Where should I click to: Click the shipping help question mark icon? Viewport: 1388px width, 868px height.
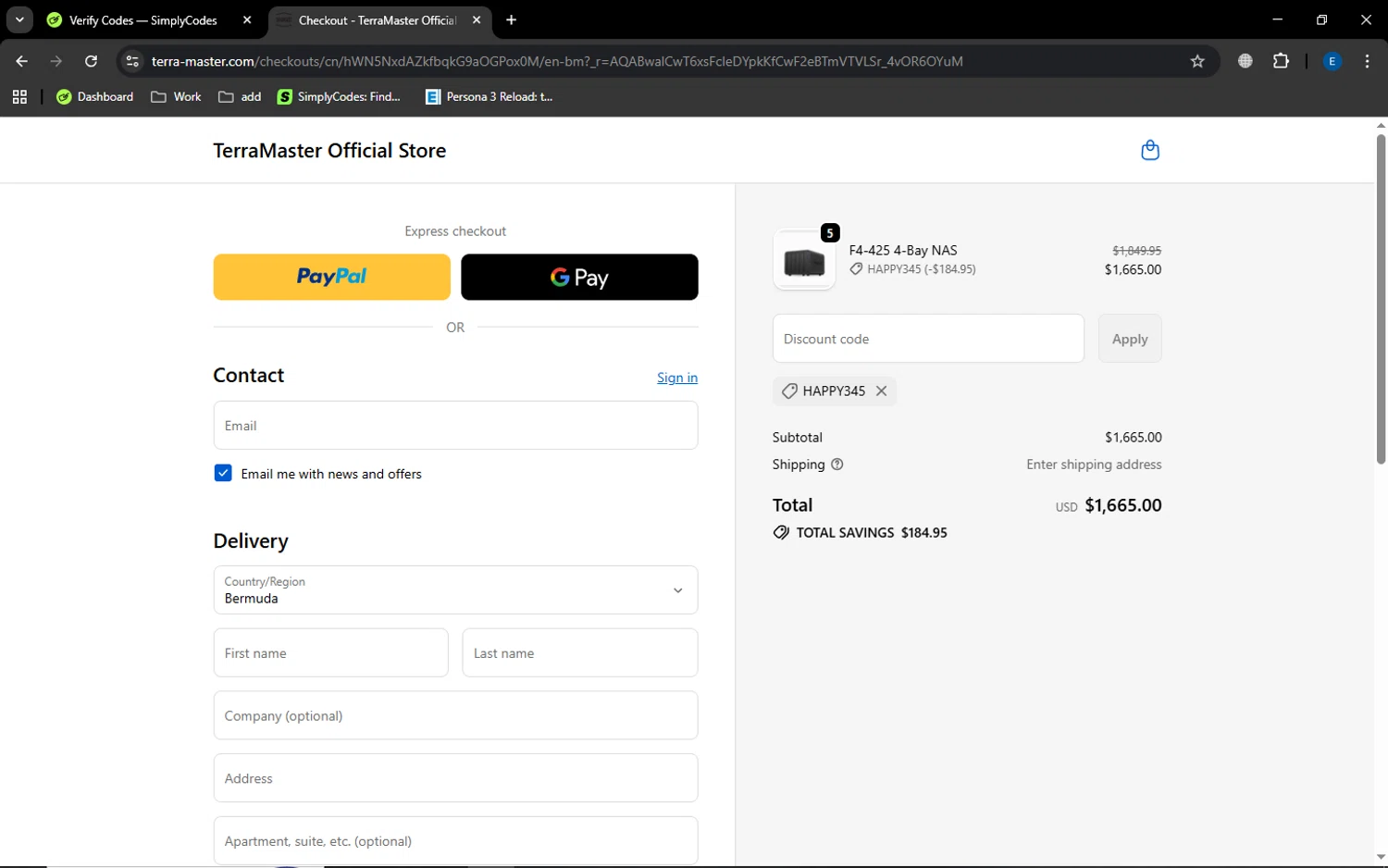pos(837,465)
